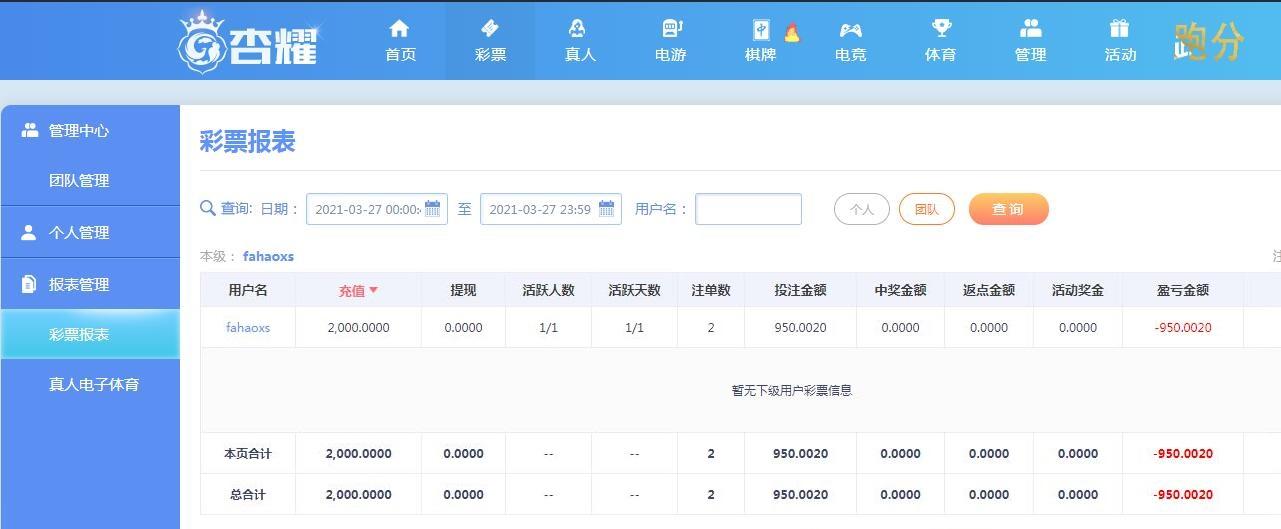Viewport: 1281px width, 529px height.
Task: Open the end date calendar picker icon
Action: coord(607,209)
